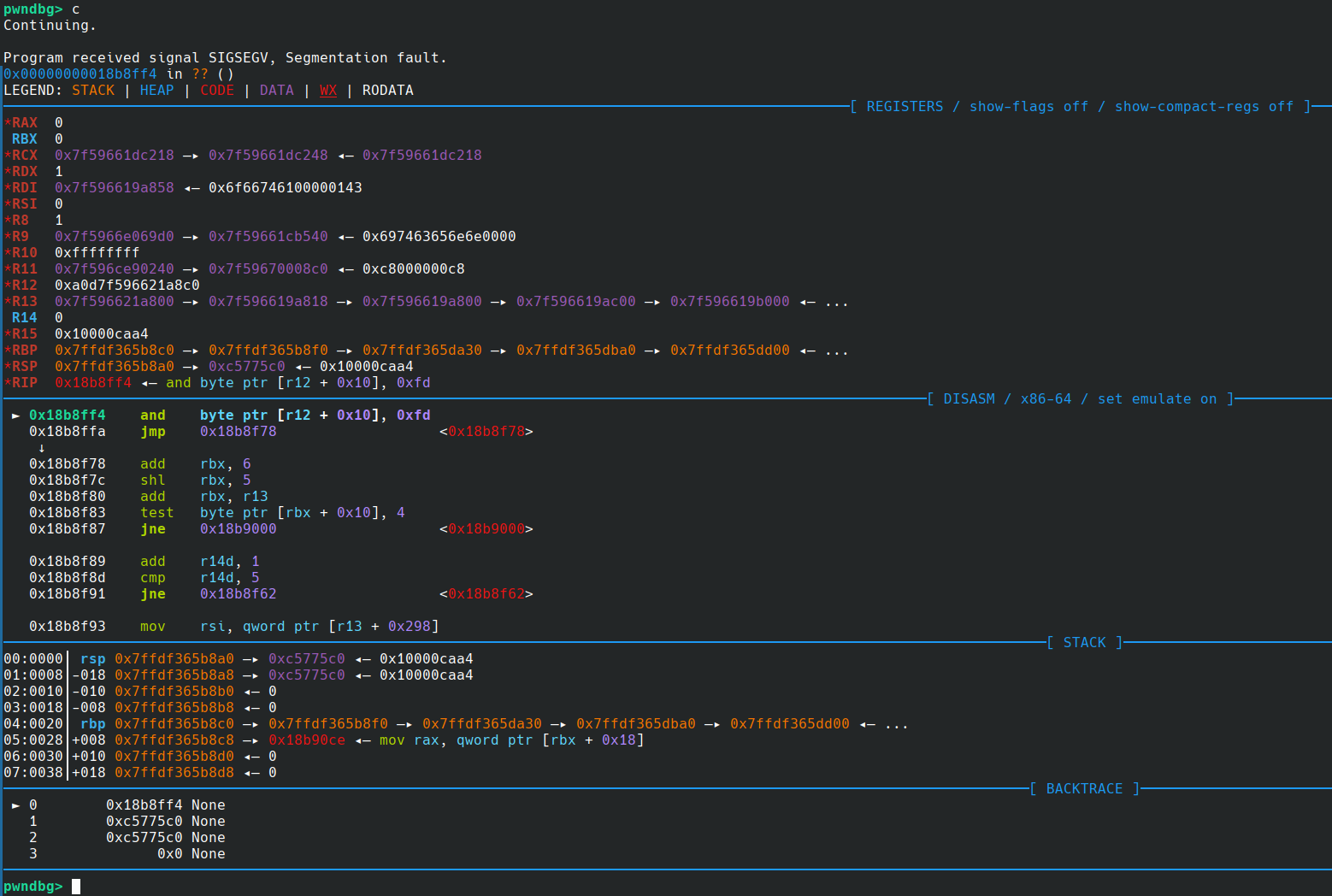Click the BACKTRACE section header

tap(1084, 789)
